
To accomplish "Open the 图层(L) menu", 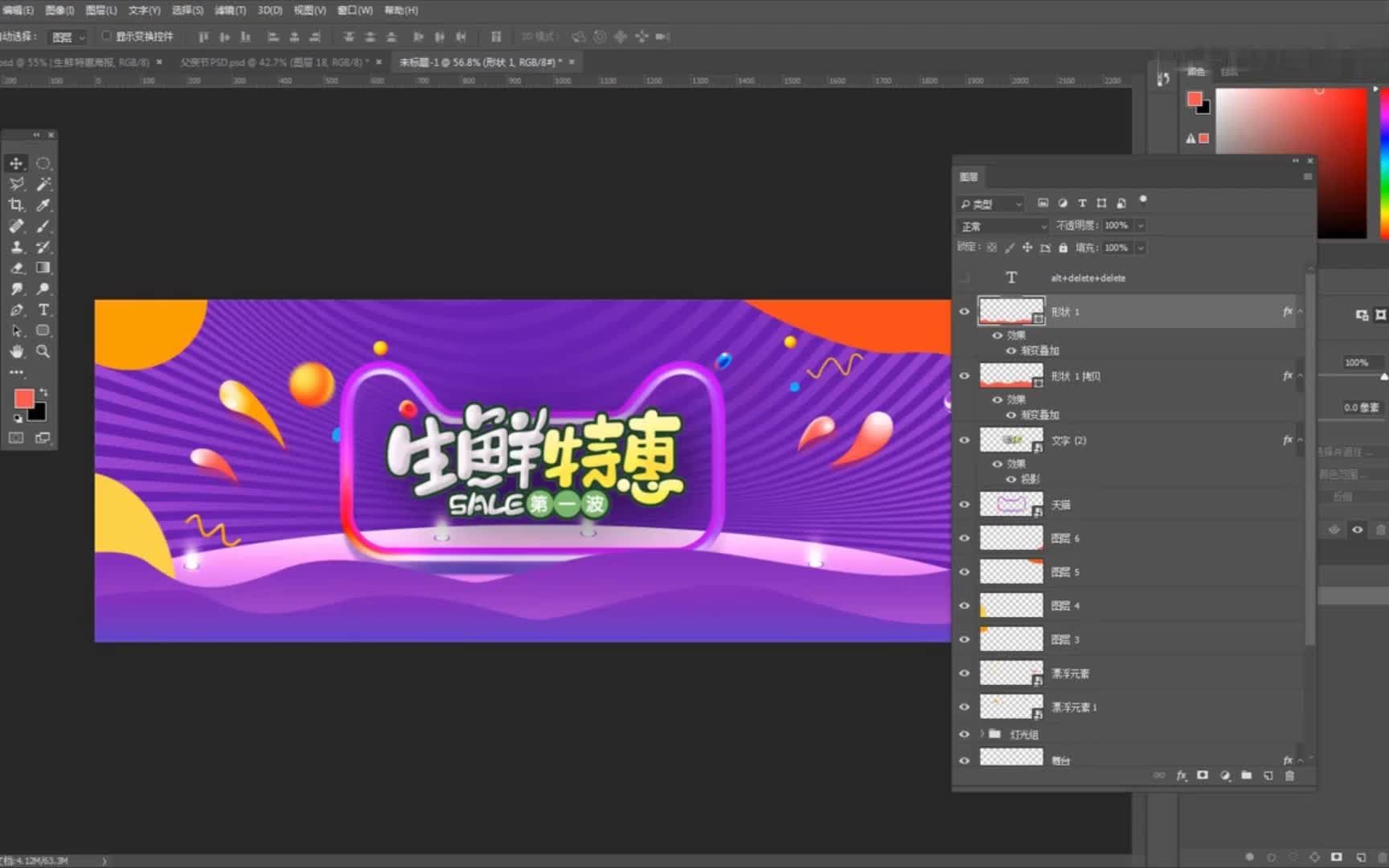I will (100, 10).
